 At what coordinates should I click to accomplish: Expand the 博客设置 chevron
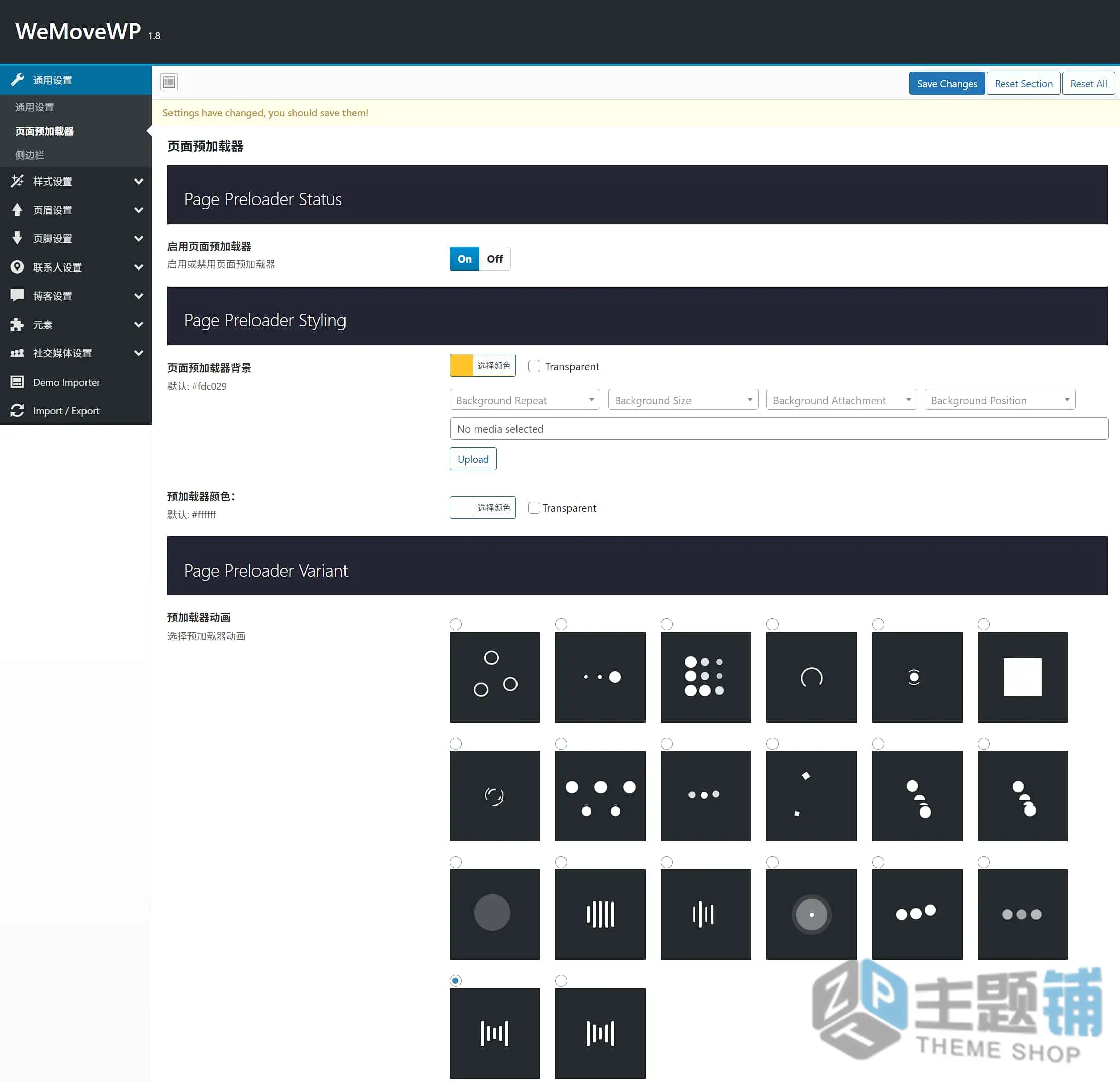pyautogui.click(x=138, y=295)
